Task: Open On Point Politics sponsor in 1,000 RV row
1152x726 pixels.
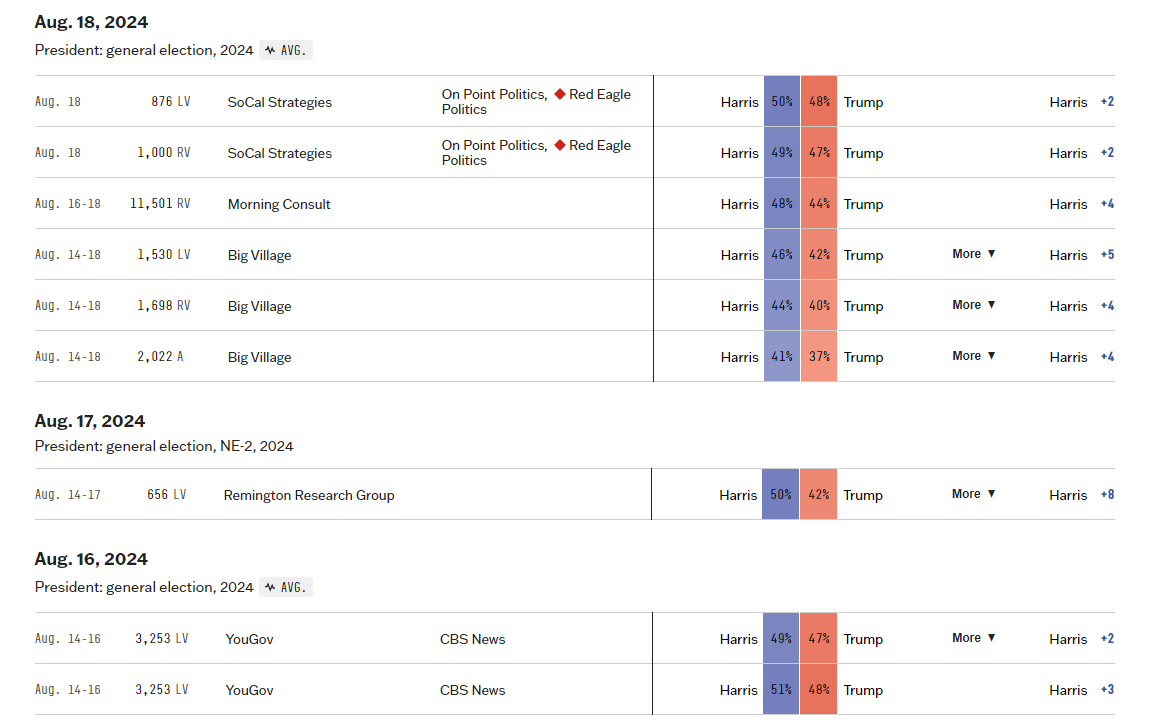Action: click(x=494, y=145)
